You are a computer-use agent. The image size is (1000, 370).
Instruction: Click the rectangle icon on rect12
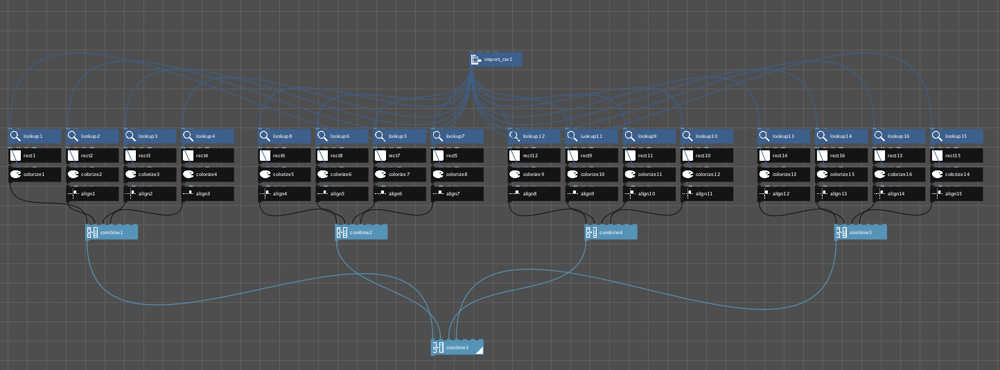(x=515, y=156)
